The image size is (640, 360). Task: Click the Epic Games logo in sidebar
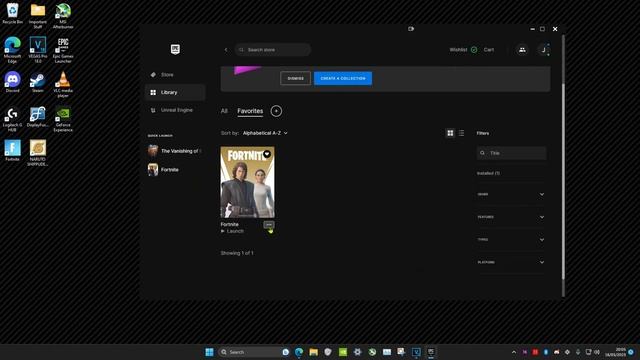[x=175, y=49]
